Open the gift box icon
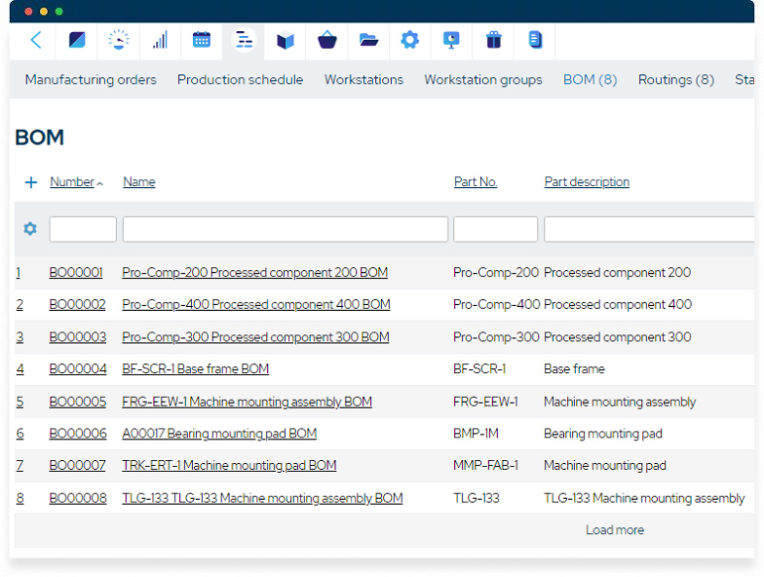This screenshot has height=577, width=764. pyautogui.click(x=494, y=40)
